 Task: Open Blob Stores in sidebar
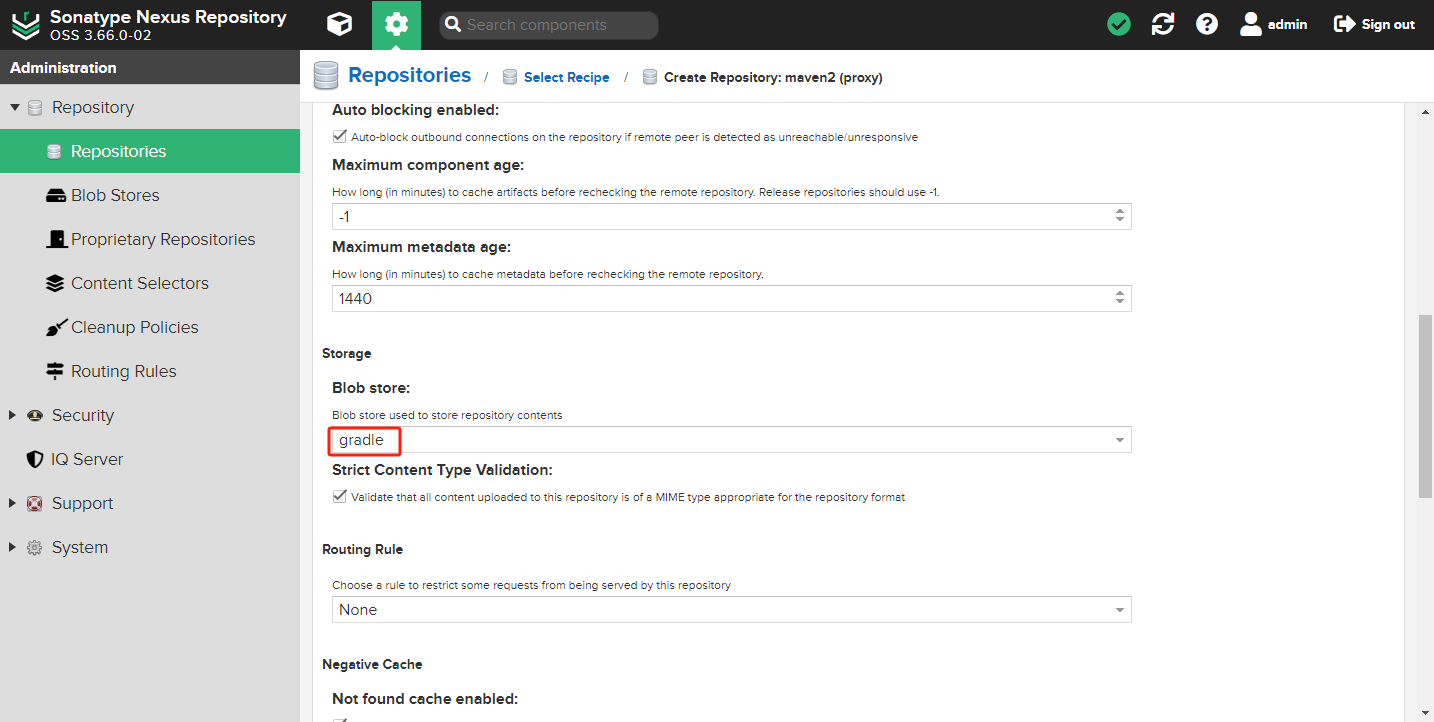[115, 196]
